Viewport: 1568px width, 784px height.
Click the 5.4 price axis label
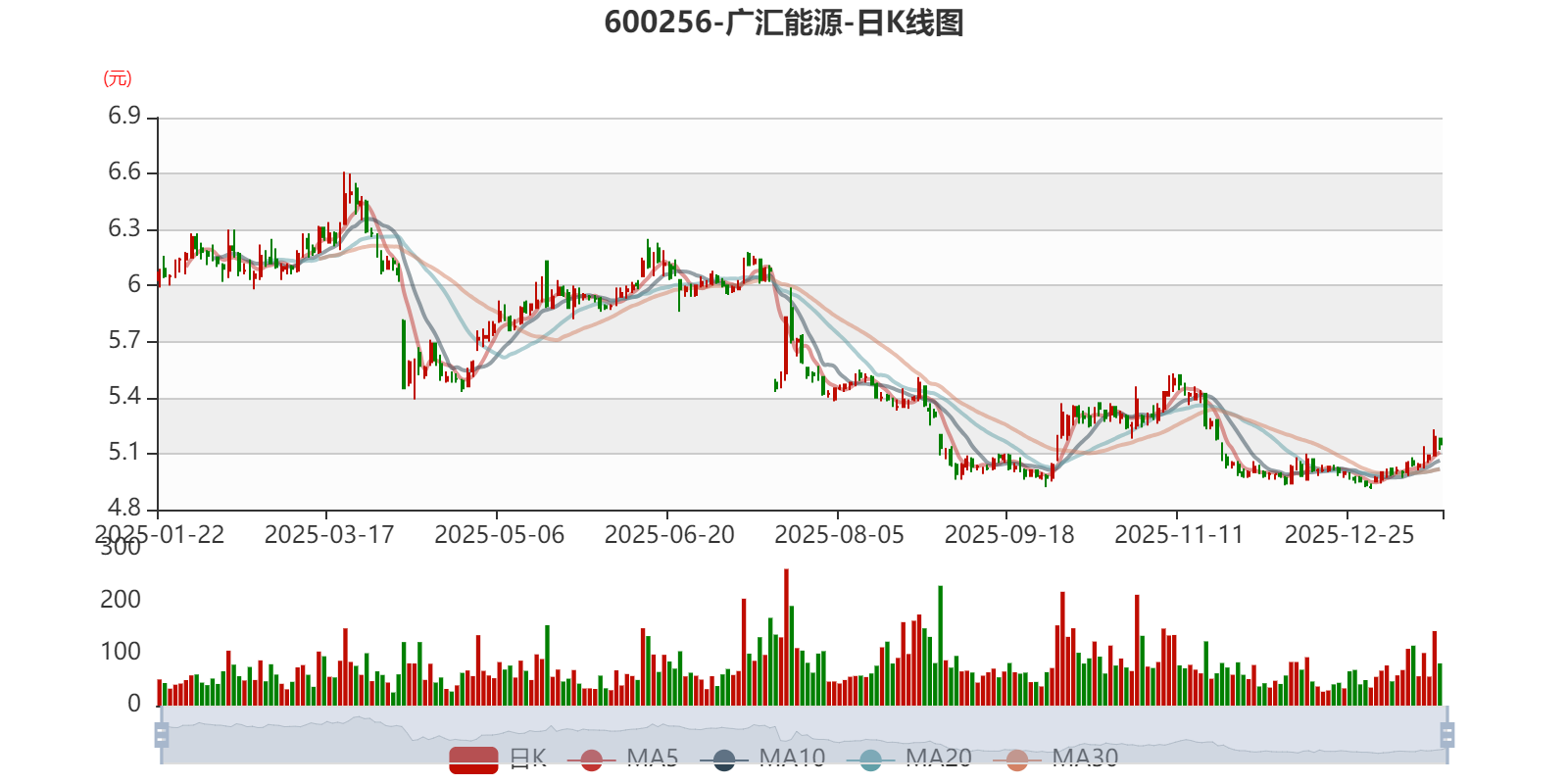[x=124, y=397]
